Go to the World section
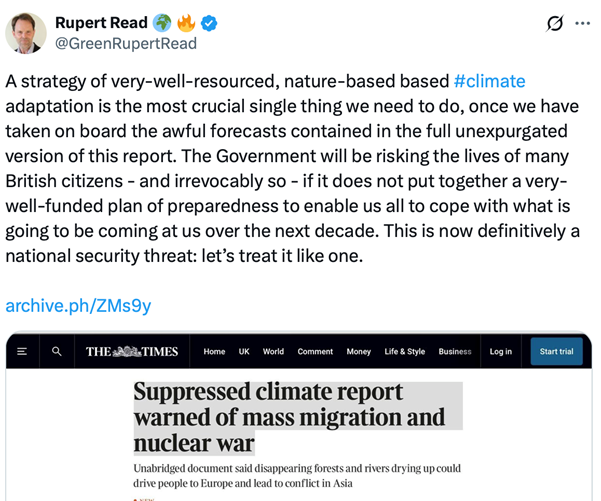This screenshot has height=501, width=601. point(273,352)
